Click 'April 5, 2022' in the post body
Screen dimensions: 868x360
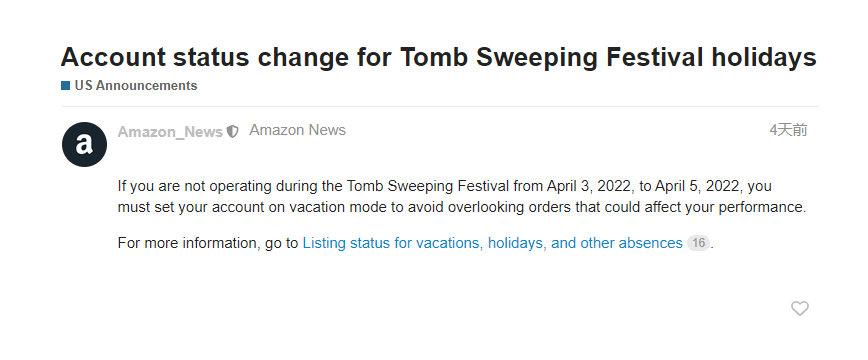(698, 186)
